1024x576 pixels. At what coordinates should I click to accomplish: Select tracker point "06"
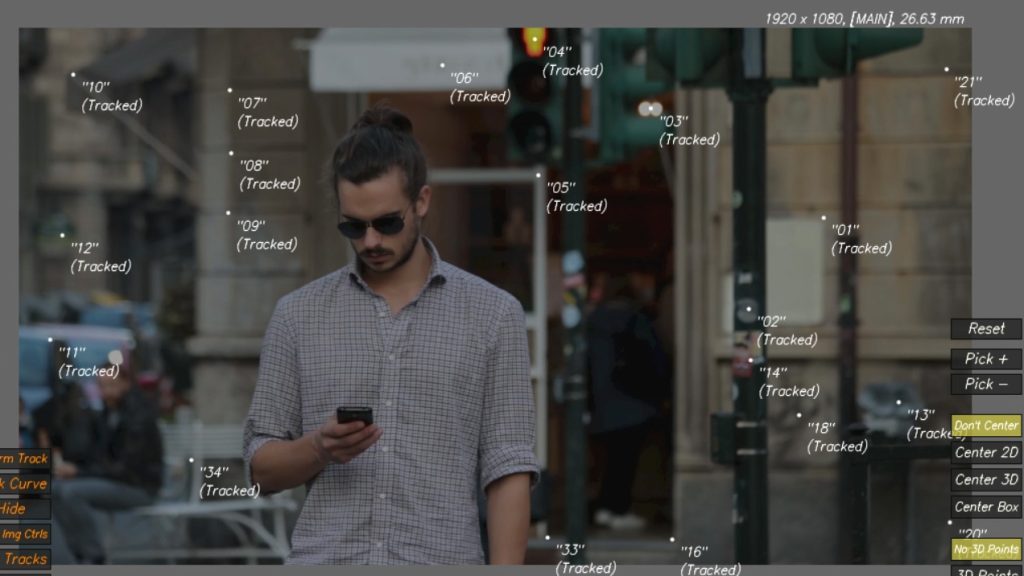click(x=442, y=65)
